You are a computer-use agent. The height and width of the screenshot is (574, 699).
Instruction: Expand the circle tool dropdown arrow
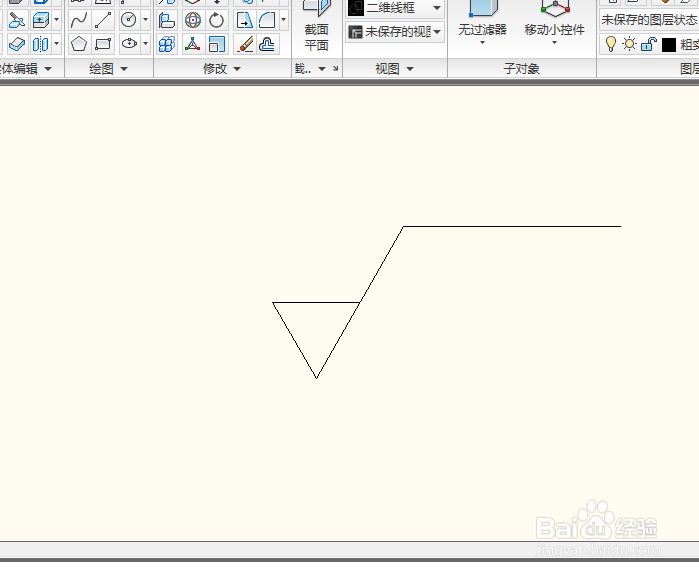coord(145,20)
